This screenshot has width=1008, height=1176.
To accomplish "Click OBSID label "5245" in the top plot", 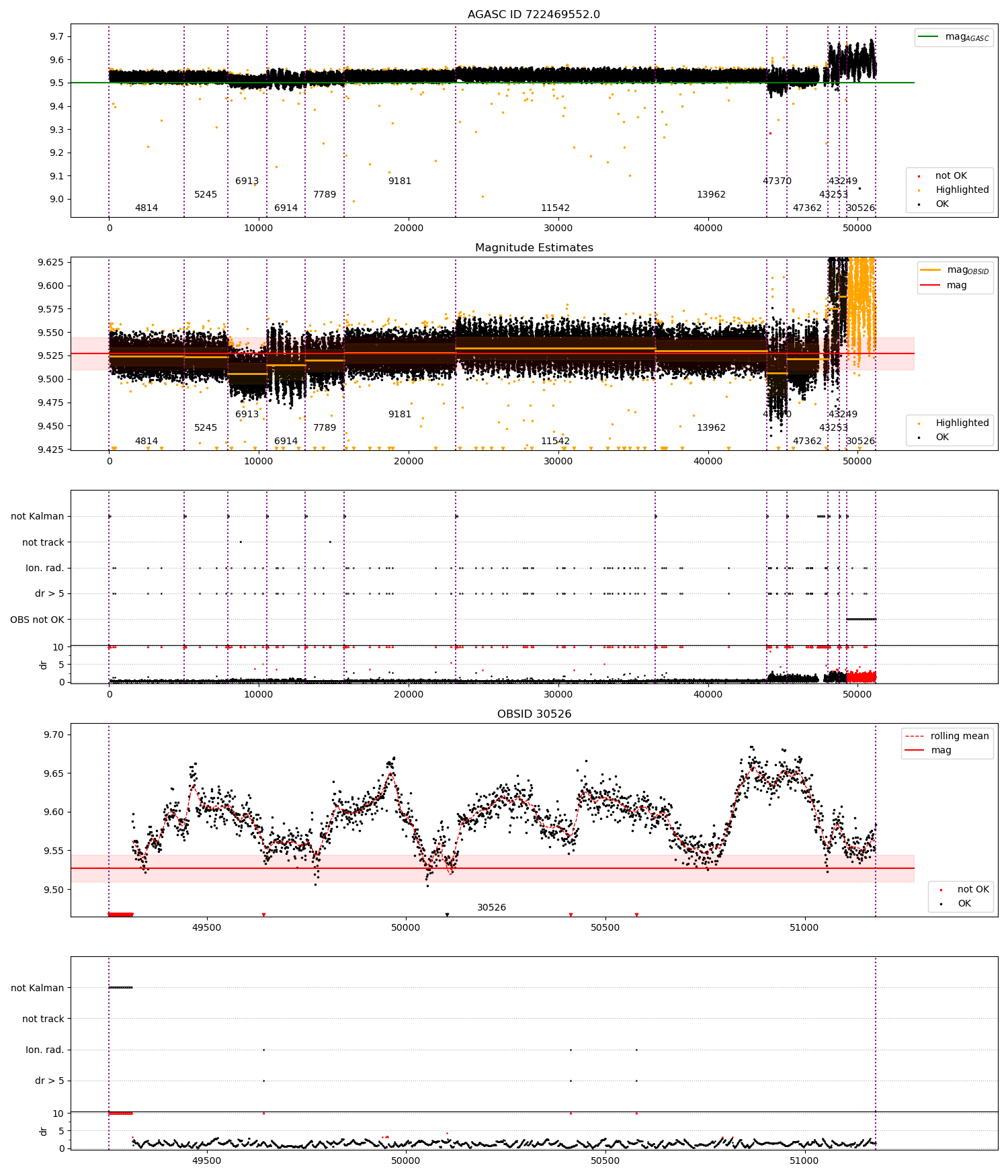I will click(206, 195).
